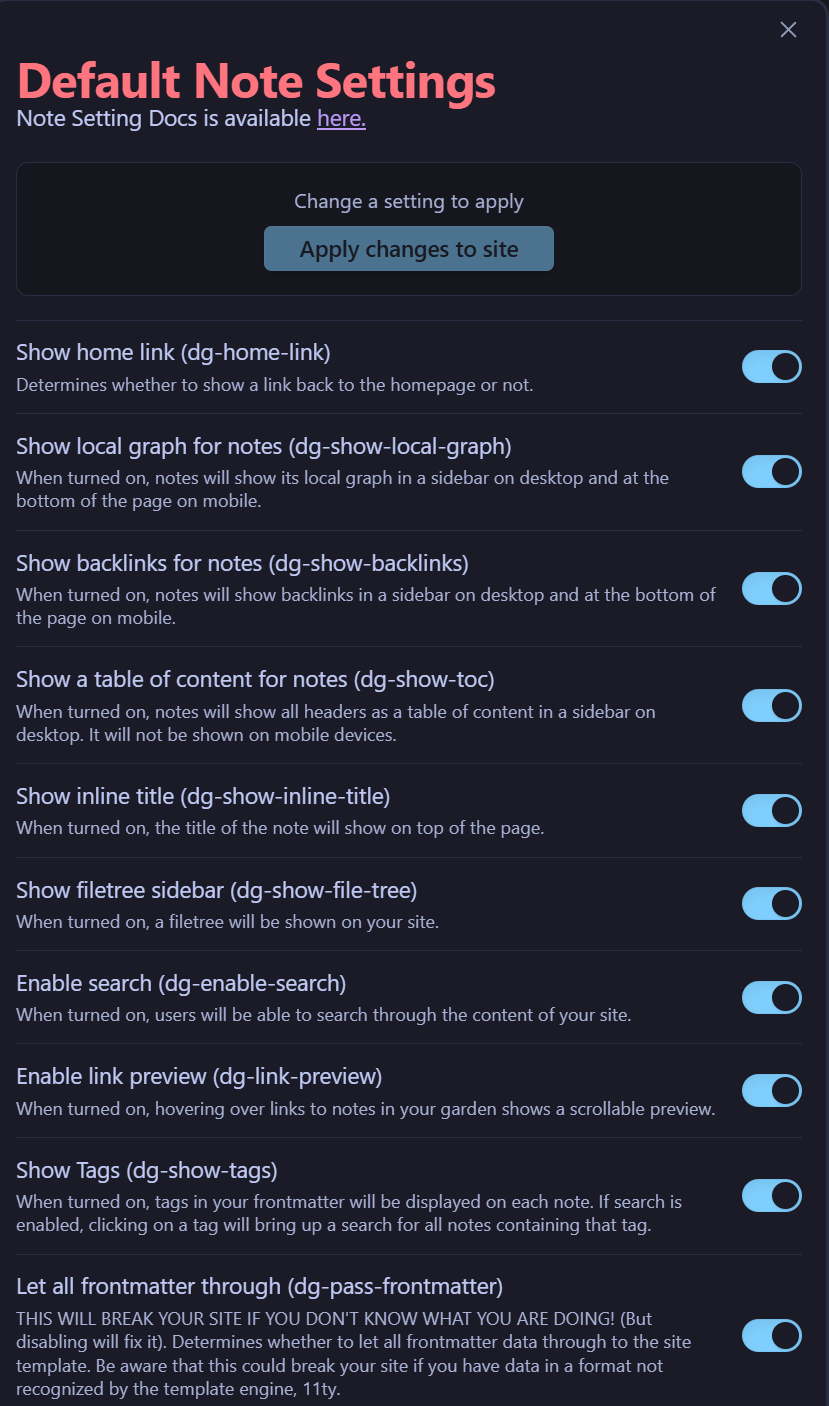Click the 'Show inline title (dg-show-inline-title)' label
This screenshot has width=829, height=1406.
click(203, 797)
